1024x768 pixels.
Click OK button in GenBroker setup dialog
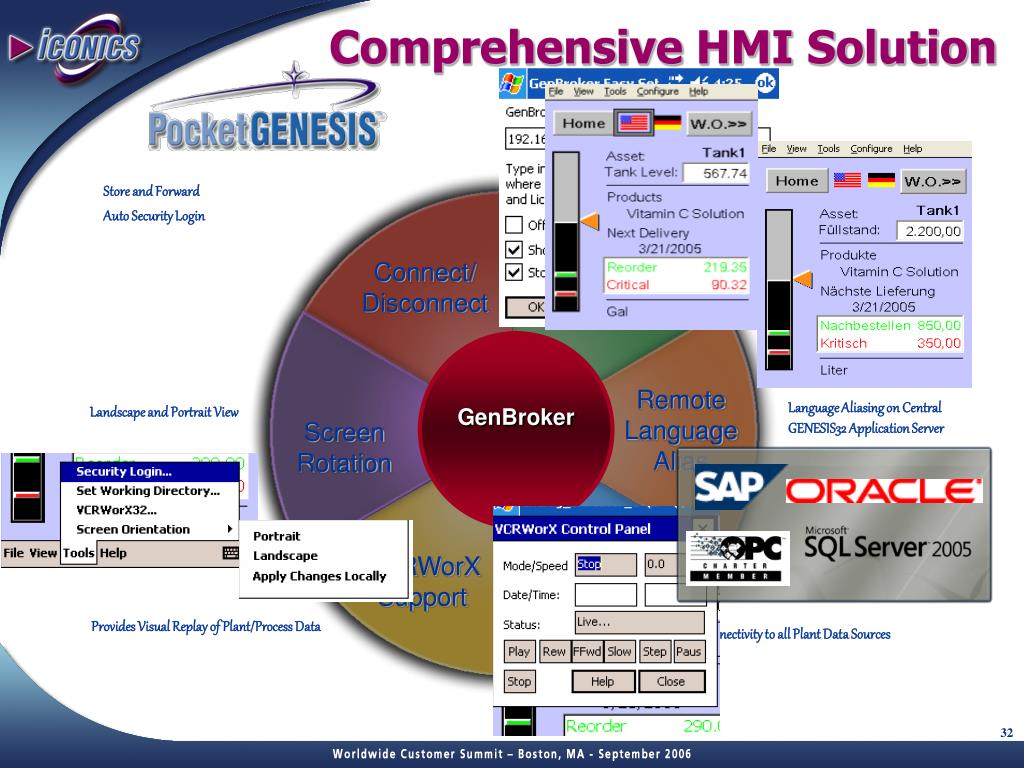coord(526,307)
